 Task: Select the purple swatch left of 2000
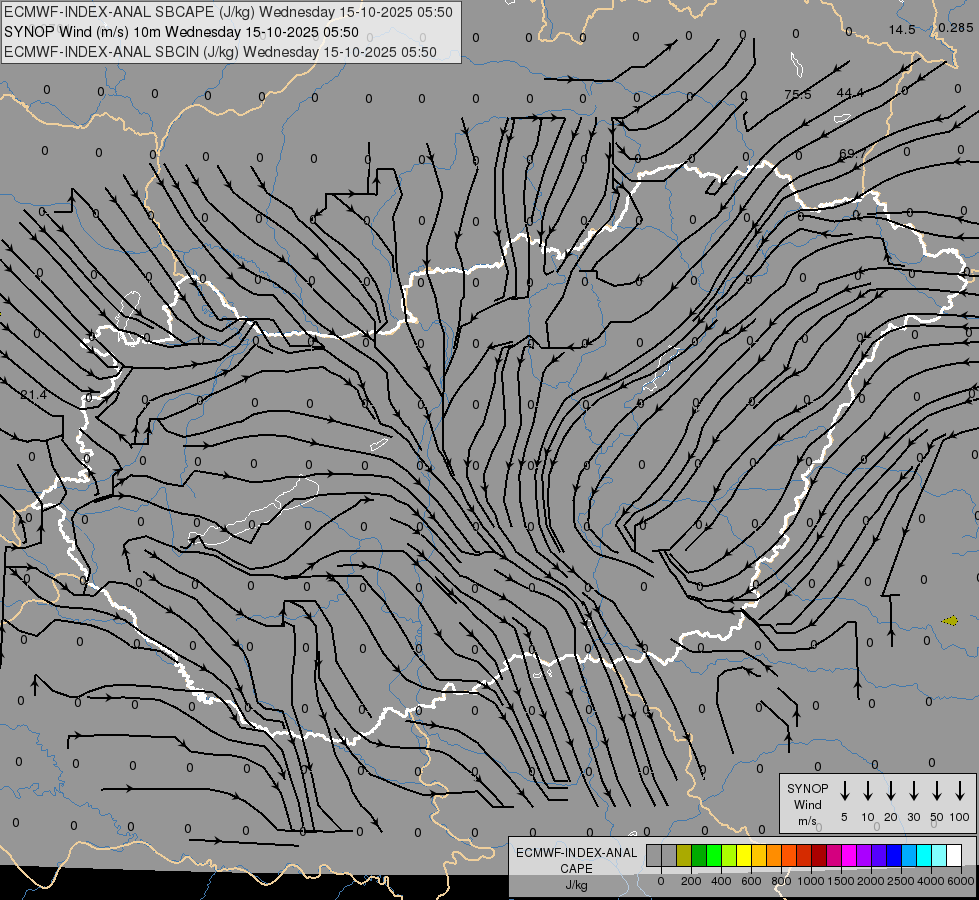click(863, 855)
